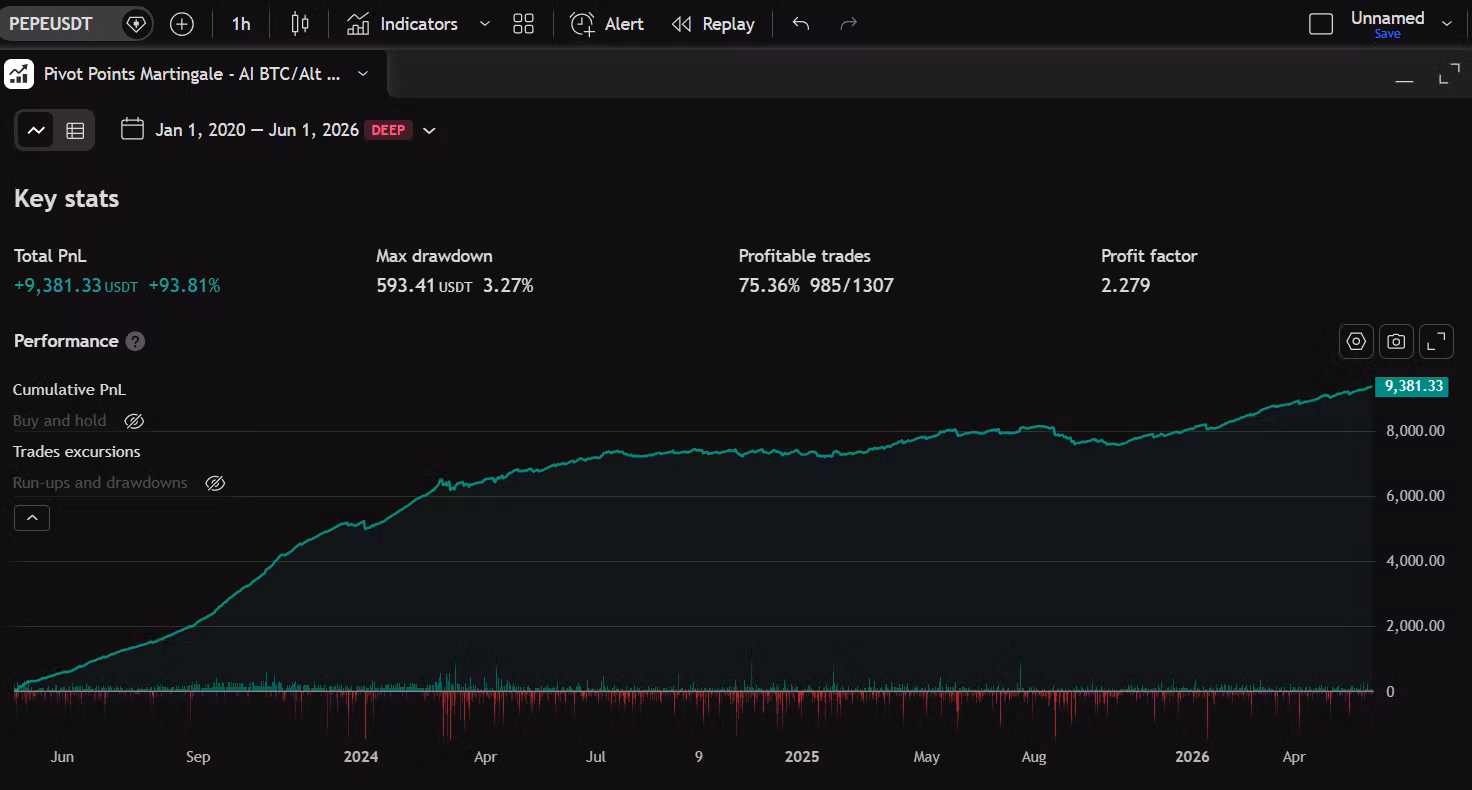Screen dimensions: 1472x790
Task: Expand the performance chart to fullscreen
Action: click(1436, 341)
